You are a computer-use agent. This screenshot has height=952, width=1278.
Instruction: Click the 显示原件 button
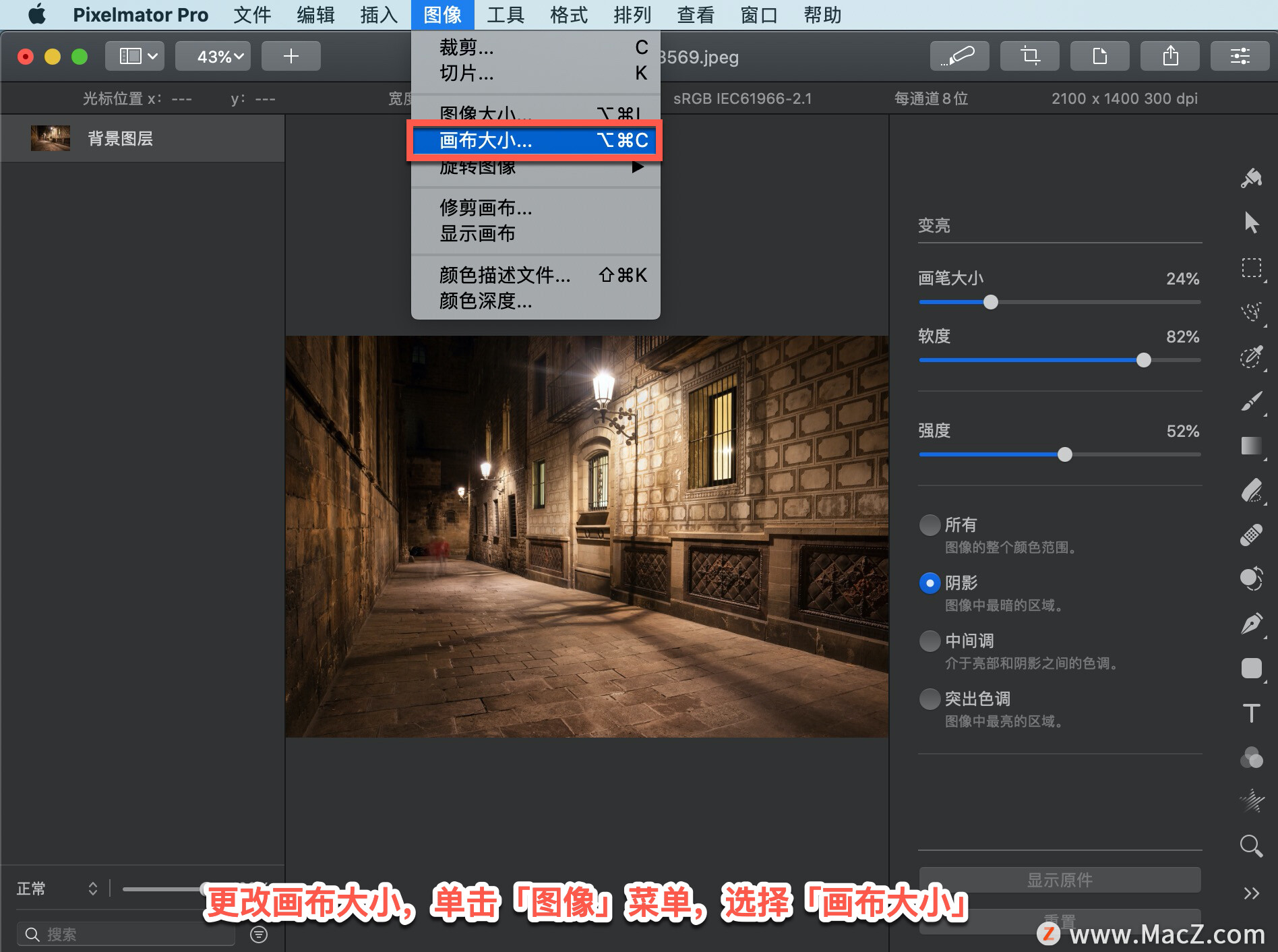click(x=1060, y=880)
